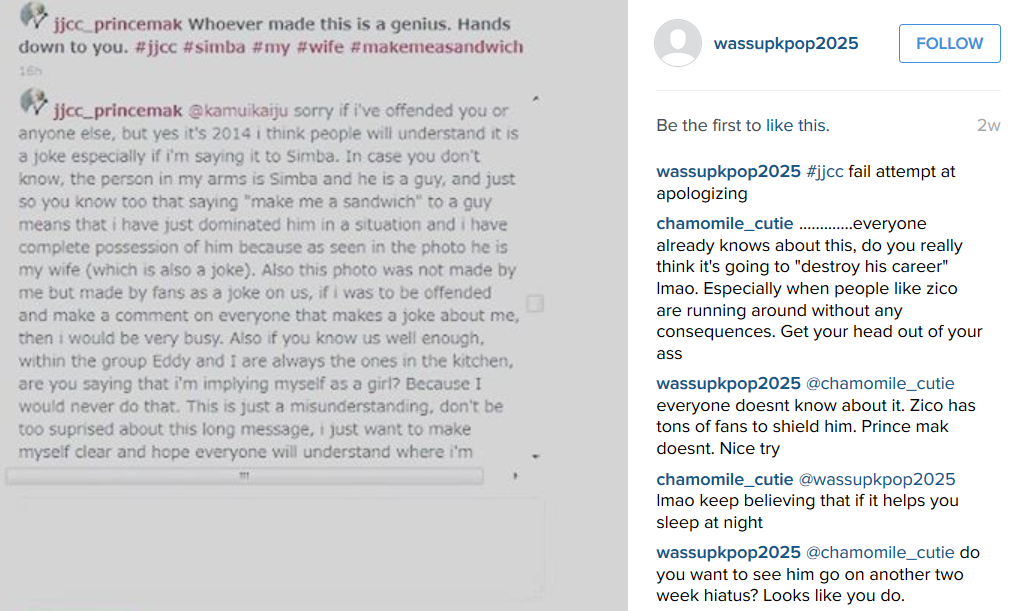The image size is (1012, 611).
Task: Open the #jjcc hashtag in the caption
Action: [824, 172]
